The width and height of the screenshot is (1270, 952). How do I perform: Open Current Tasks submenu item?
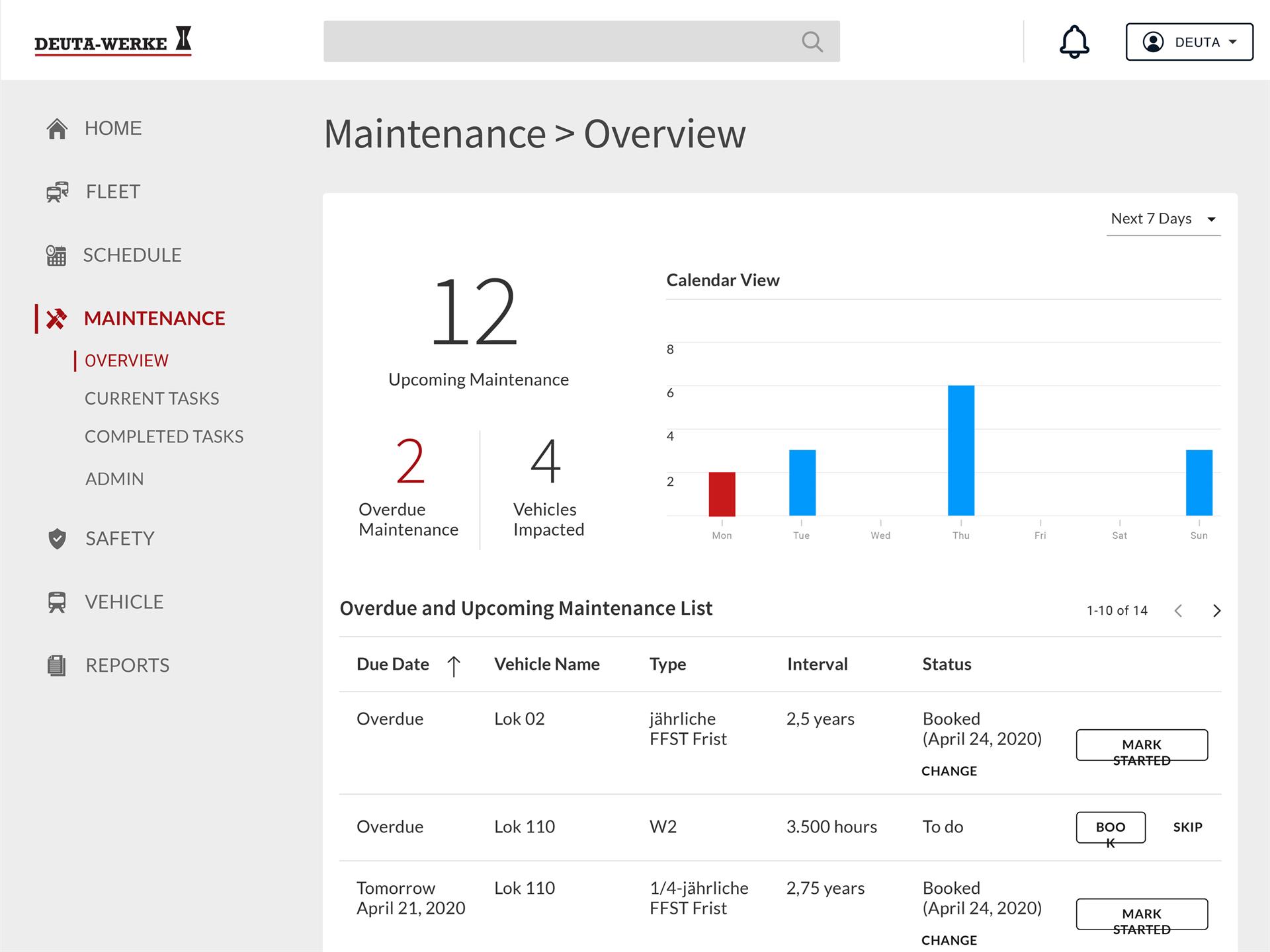152,399
